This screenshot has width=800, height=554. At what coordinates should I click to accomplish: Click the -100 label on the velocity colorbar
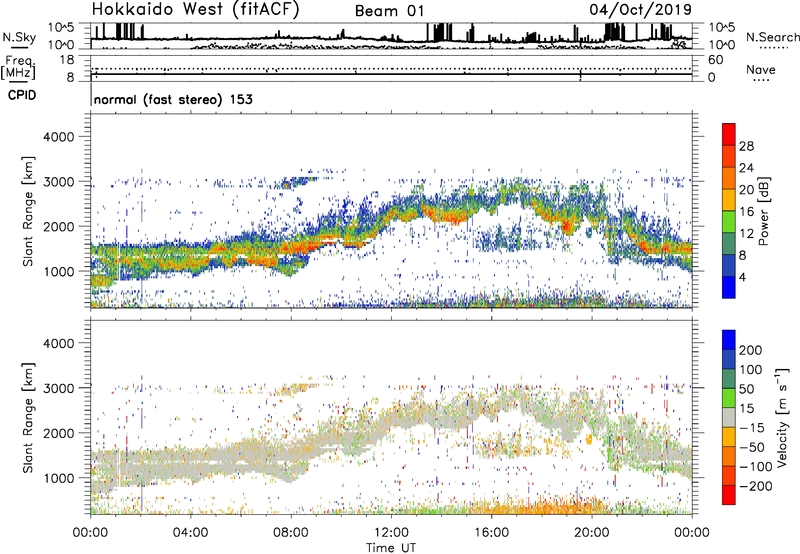755,466
